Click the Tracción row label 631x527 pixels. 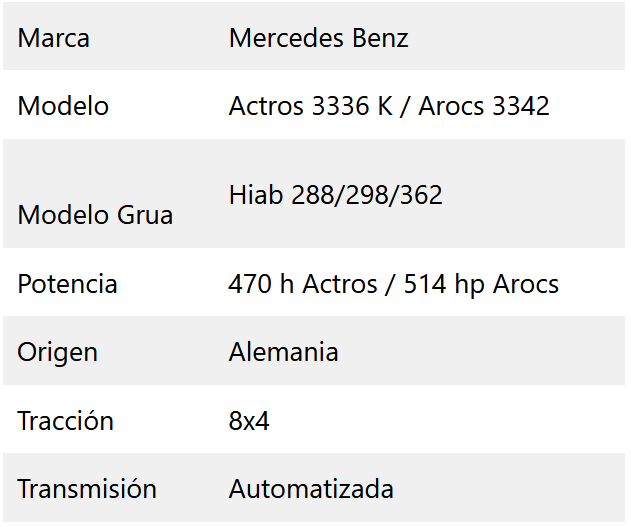[65, 421]
